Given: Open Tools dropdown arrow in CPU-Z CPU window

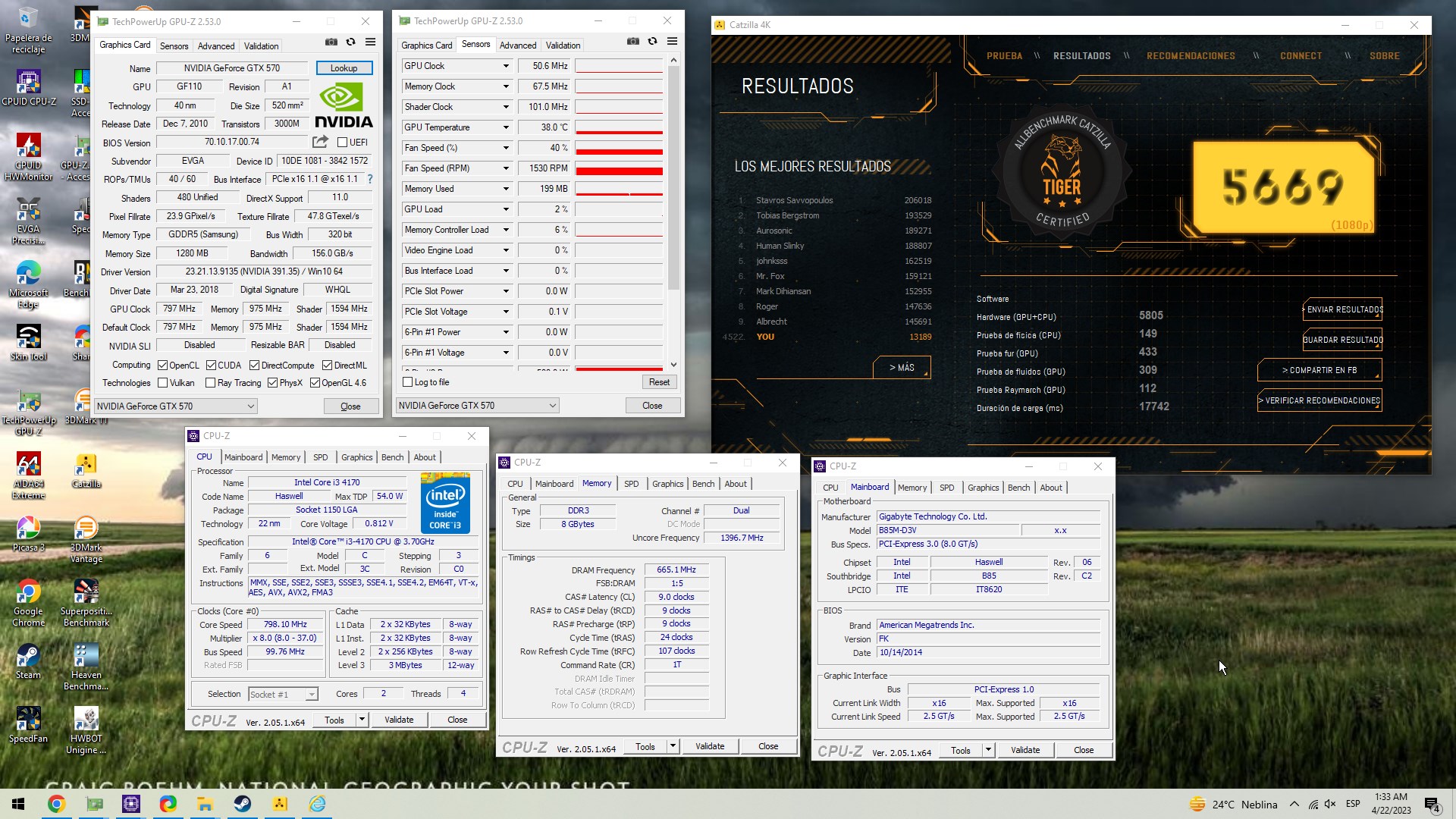Looking at the screenshot, I should (362, 720).
